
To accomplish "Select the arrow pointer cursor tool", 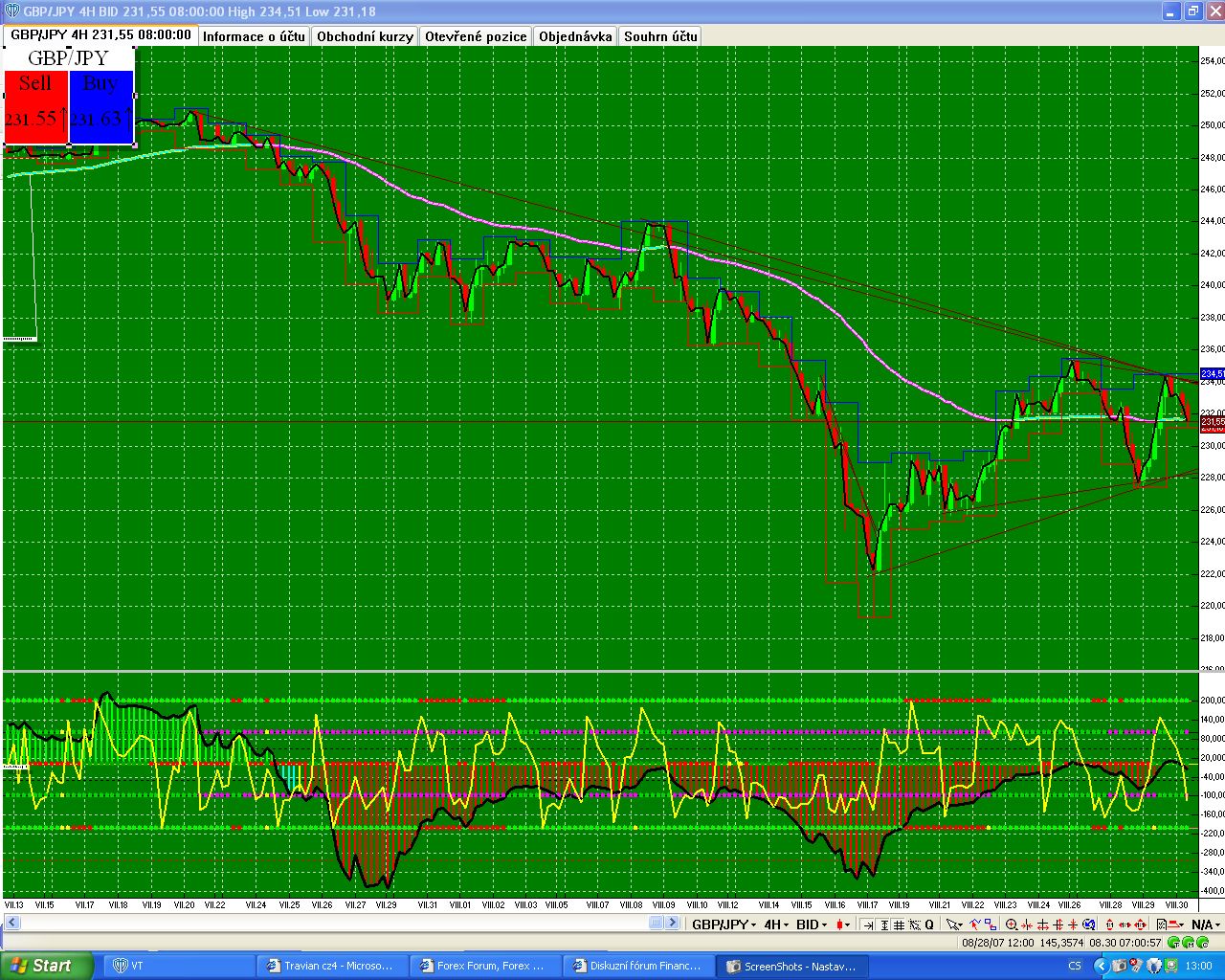I will click(x=954, y=924).
